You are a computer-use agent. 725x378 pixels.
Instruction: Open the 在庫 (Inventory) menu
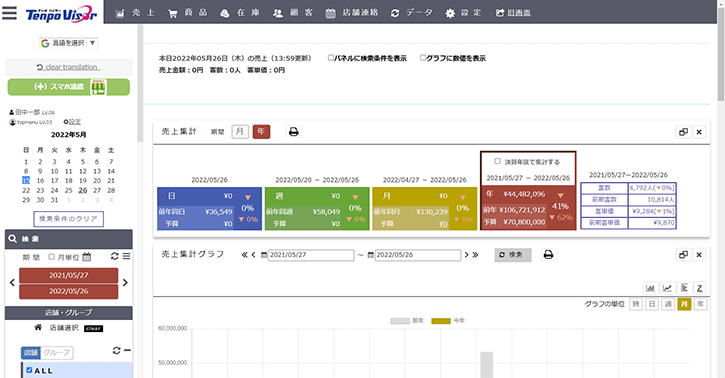coord(240,13)
